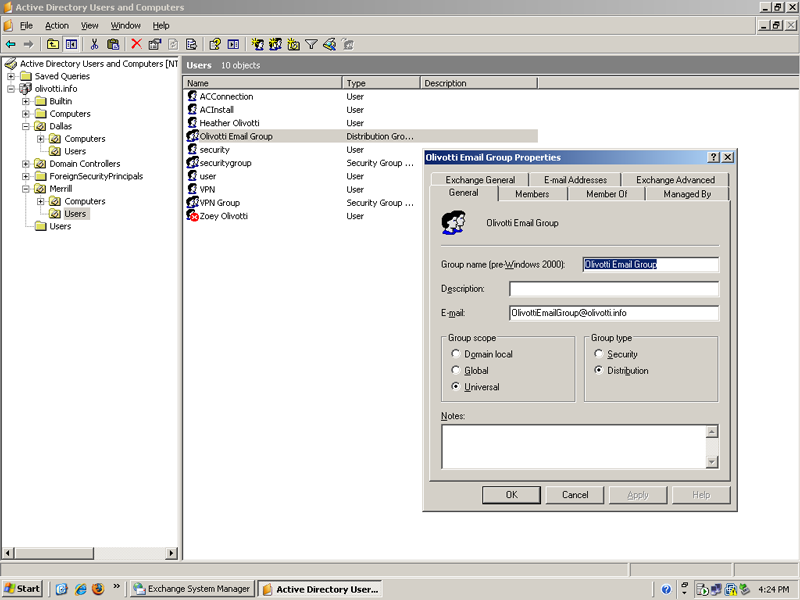Click the Create New Organizational Unit icon
The image size is (800, 600).
pos(293,44)
